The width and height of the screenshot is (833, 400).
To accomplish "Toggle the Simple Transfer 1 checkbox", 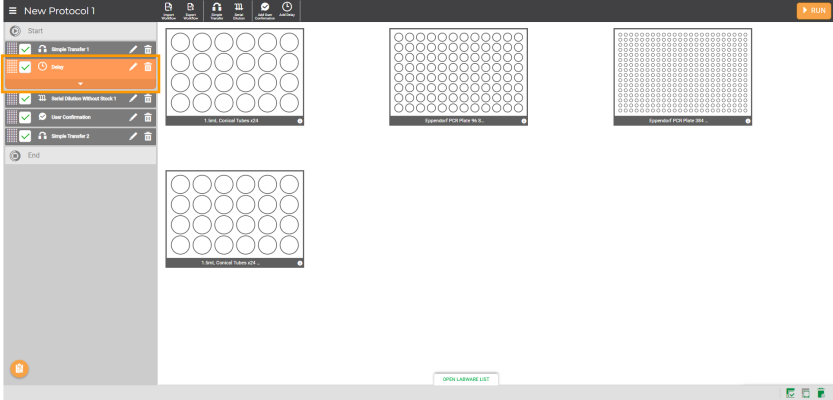I will tap(26, 49).
